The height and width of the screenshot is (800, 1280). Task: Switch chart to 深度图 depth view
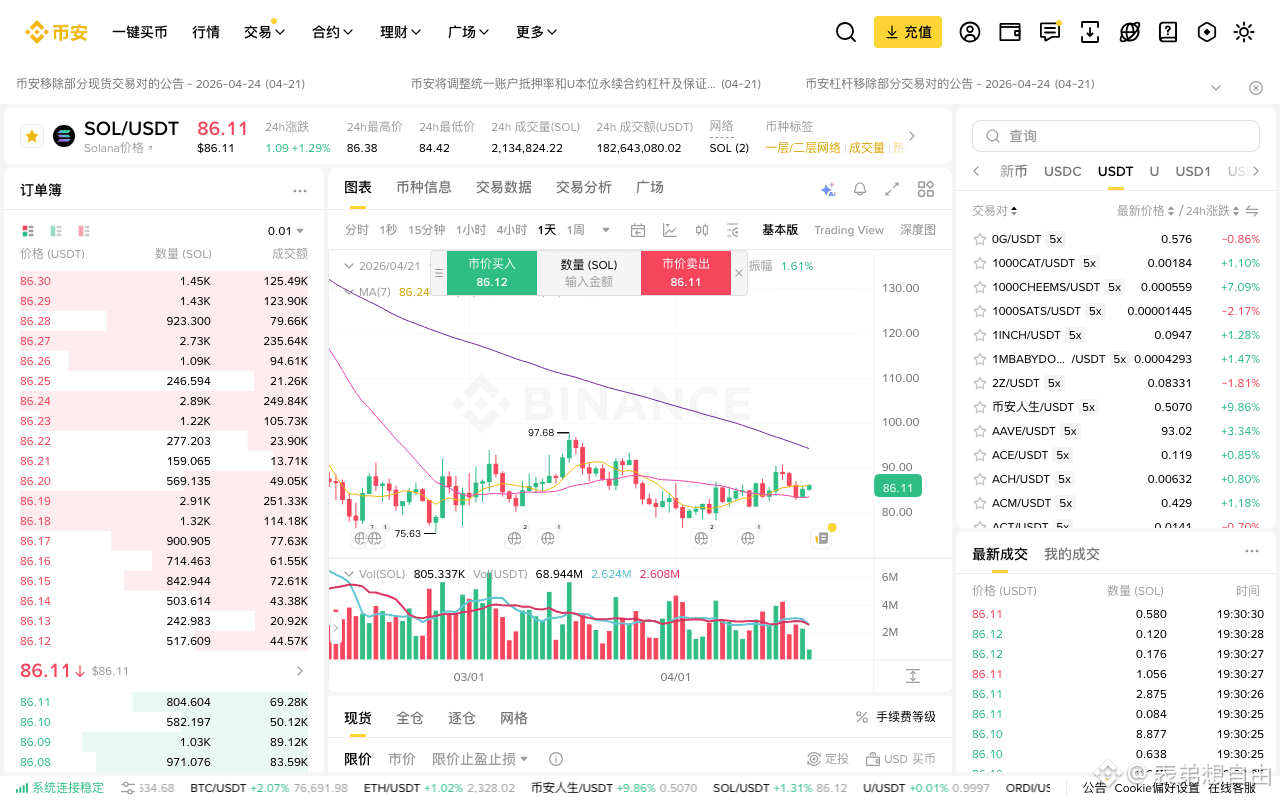pyautogui.click(x=918, y=230)
